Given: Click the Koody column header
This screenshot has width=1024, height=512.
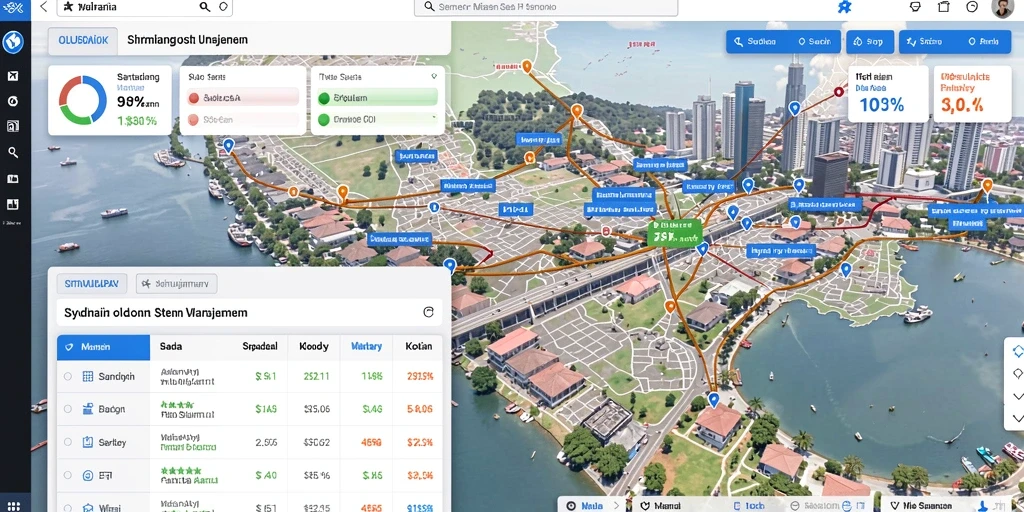Looking at the screenshot, I should coord(313,347).
